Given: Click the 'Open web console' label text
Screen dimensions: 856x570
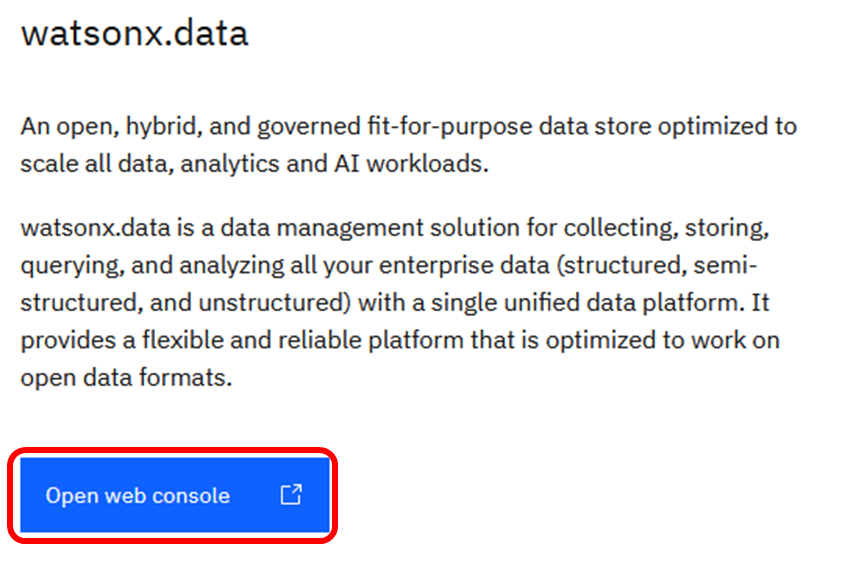Looking at the screenshot, I should pyautogui.click(x=138, y=496).
